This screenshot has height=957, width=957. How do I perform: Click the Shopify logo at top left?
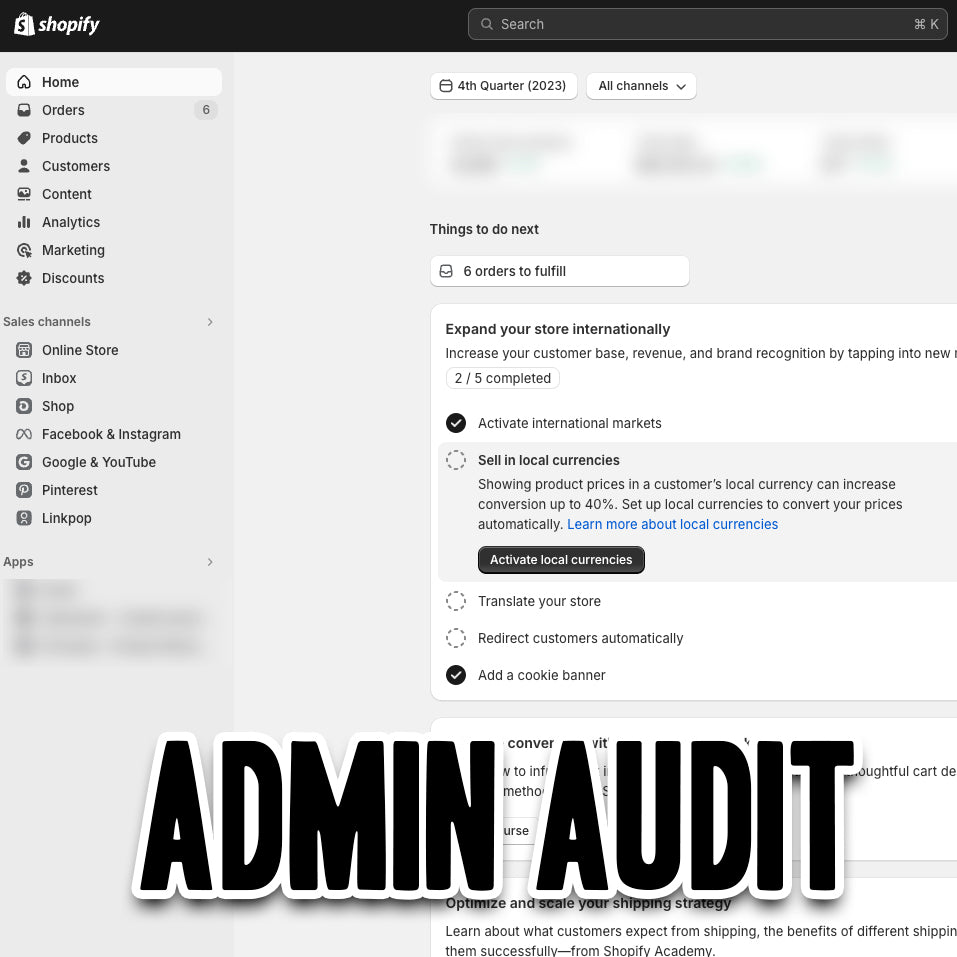[56, 23]
